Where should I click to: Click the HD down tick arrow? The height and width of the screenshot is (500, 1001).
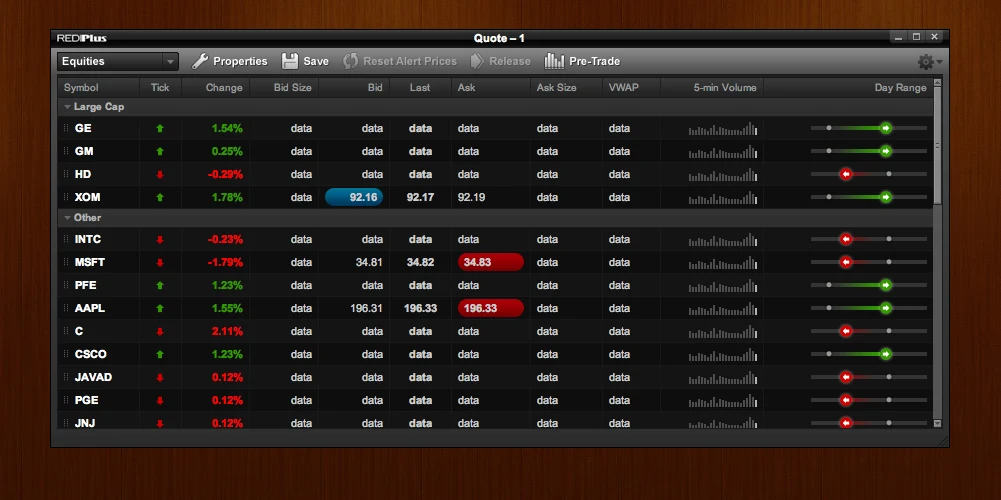pyautogui.click(x=160, y=174)
